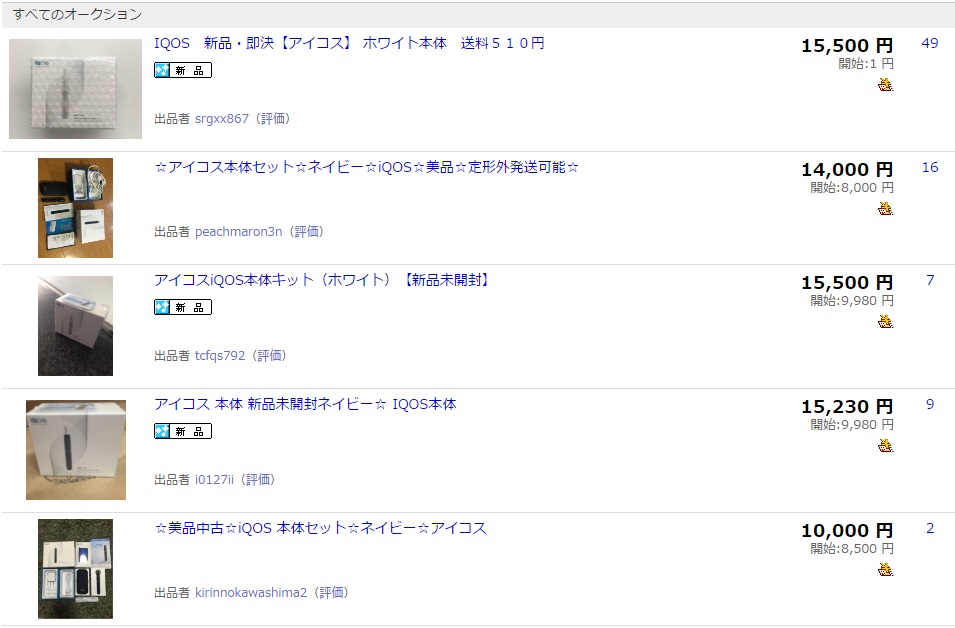Open listing 'IQOS 新品・即決【アイコス】ホワイト本体'

point(349,43)
